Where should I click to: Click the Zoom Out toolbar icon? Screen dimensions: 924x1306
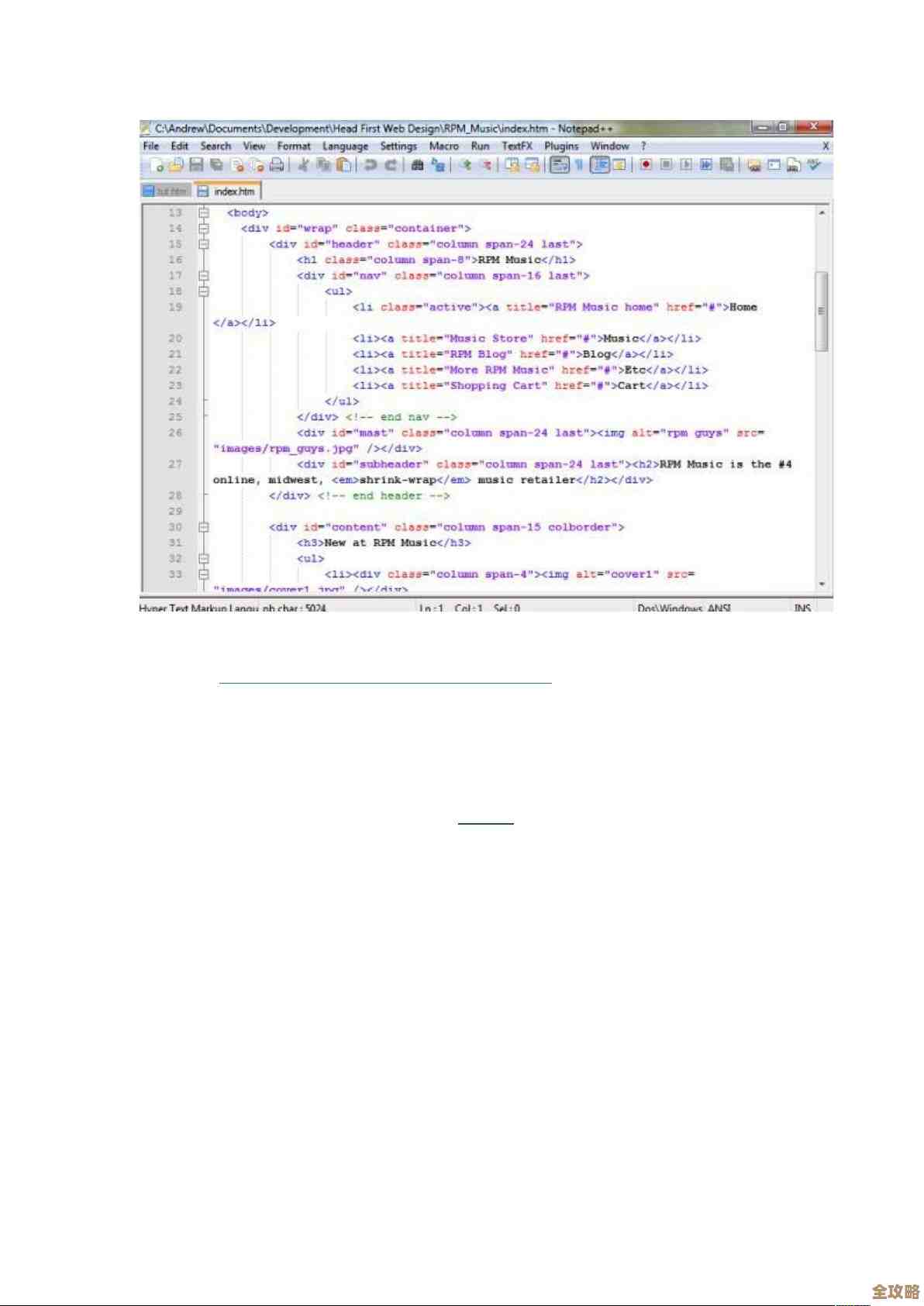pyautogui.click(x=485, y=165)
